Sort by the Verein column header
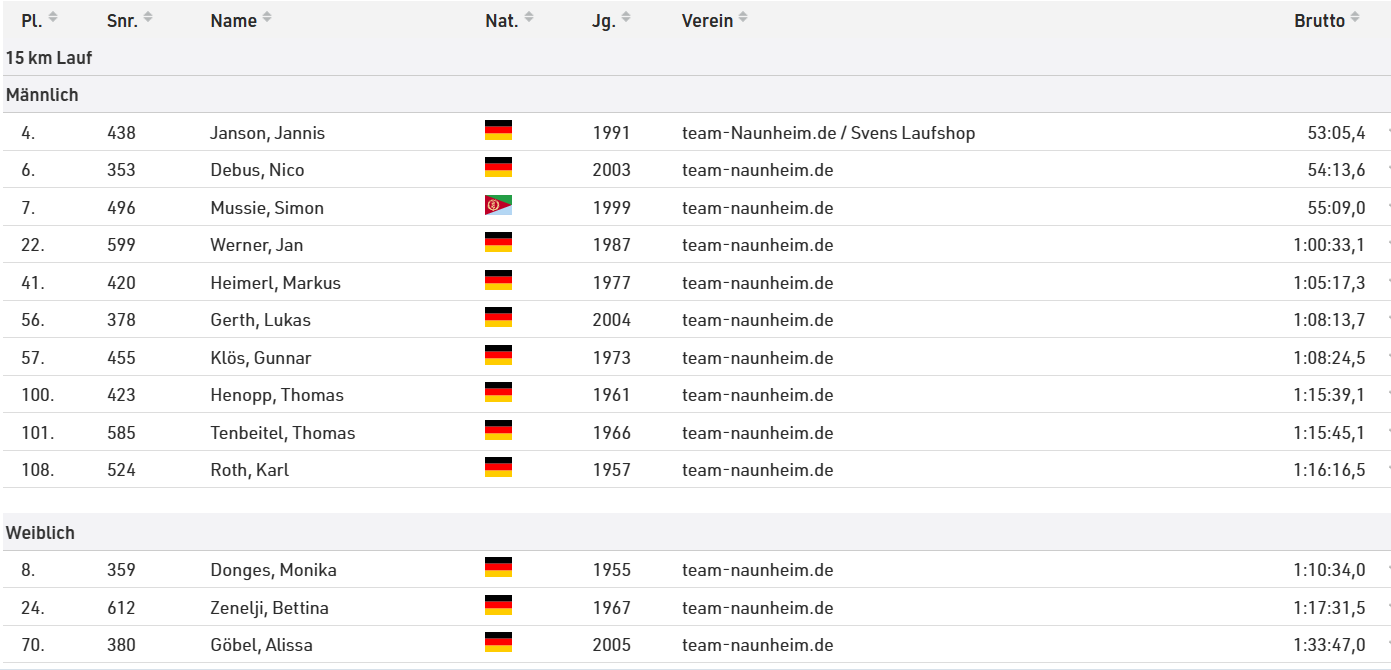The image size is (1391, 670). point(707,20)
